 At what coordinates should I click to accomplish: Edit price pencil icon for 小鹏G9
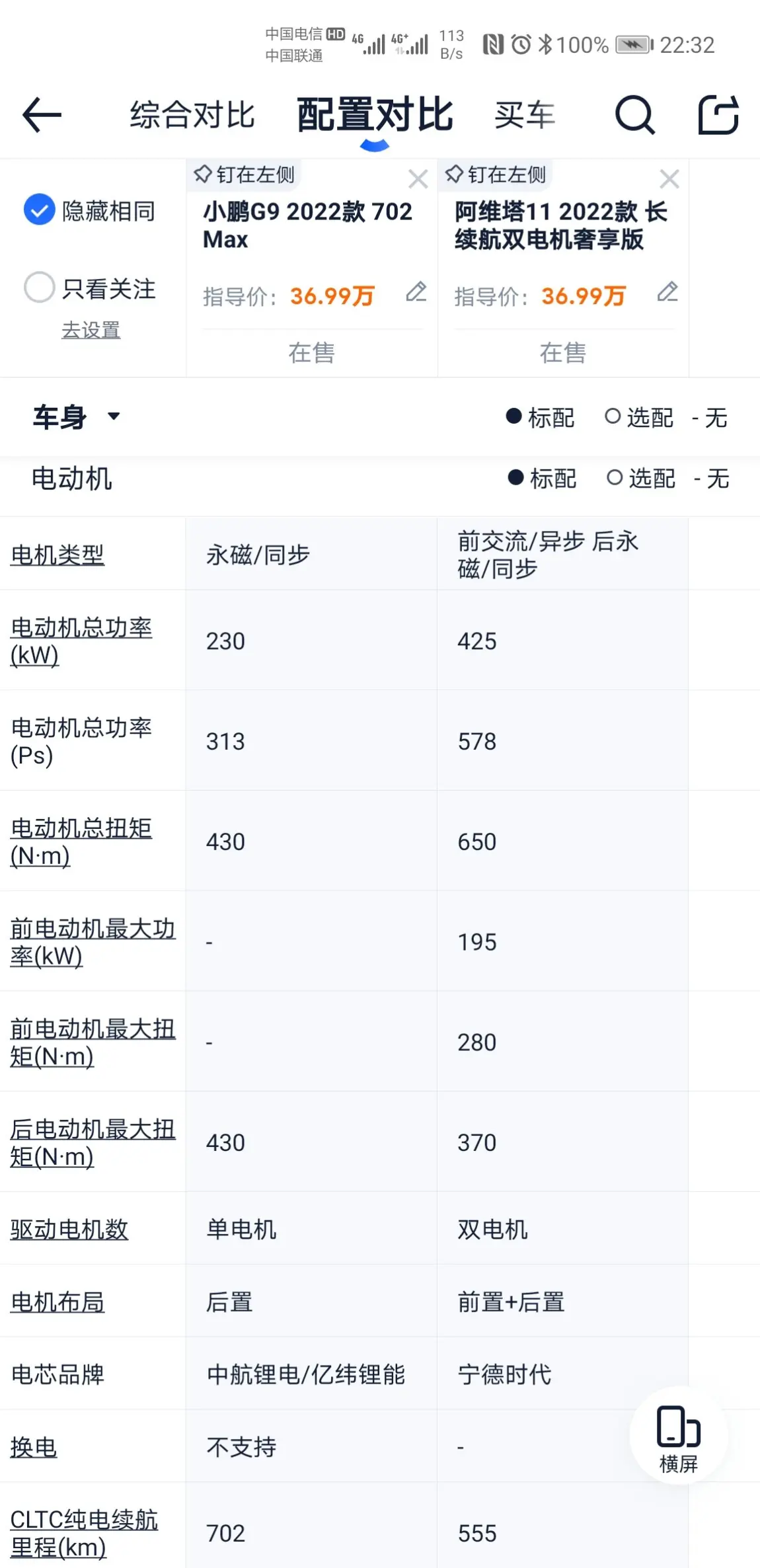[416, 292]
